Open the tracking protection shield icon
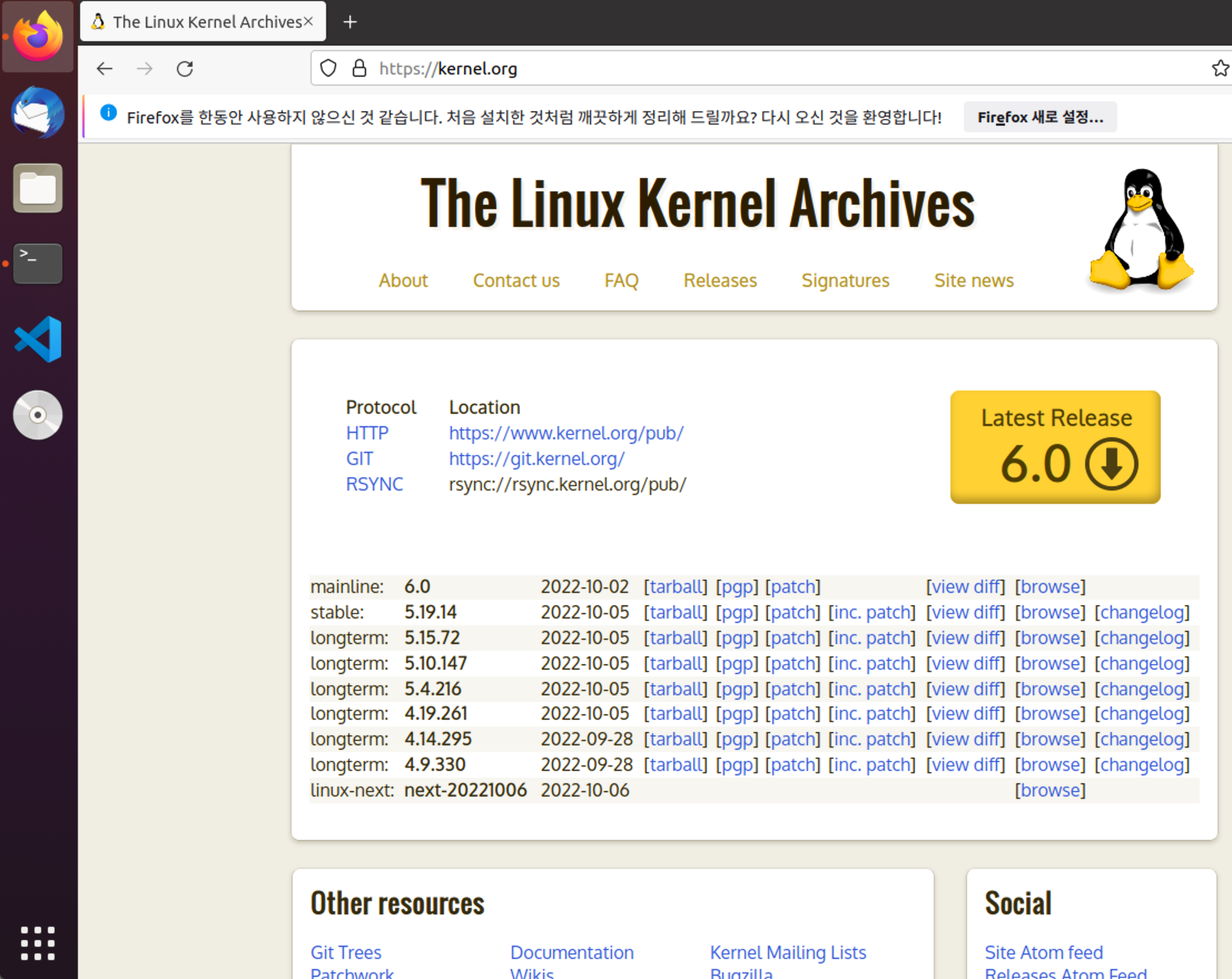The height and width of the screenshot is (979, 1232). (x=328, y=68)
